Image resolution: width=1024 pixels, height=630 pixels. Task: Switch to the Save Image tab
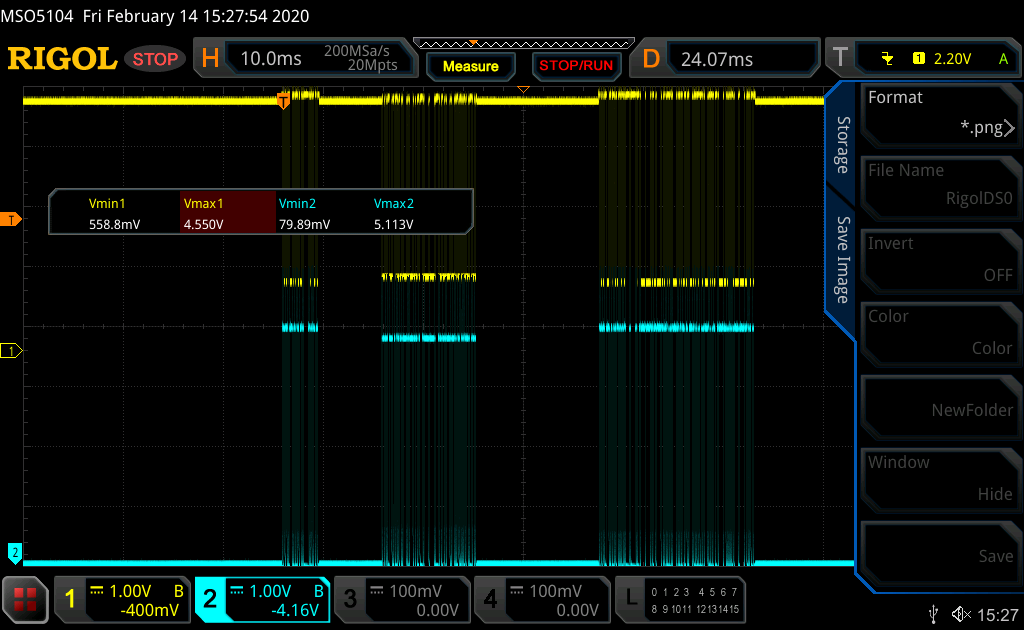[842, 260]
